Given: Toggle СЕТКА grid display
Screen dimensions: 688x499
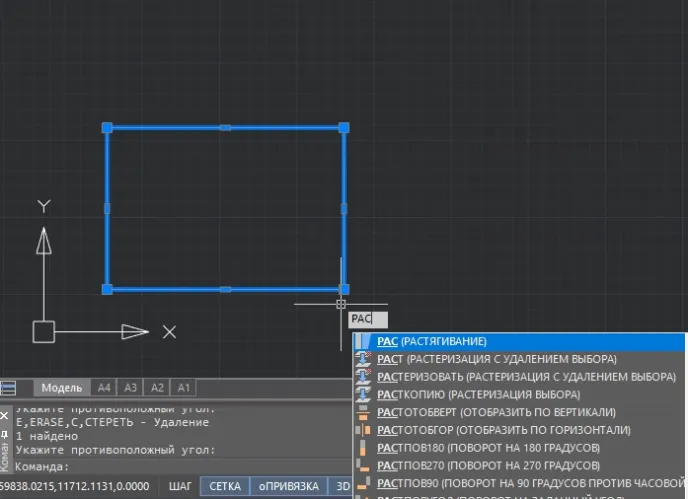Looking at the screenshot, I should tap(225, 487).
